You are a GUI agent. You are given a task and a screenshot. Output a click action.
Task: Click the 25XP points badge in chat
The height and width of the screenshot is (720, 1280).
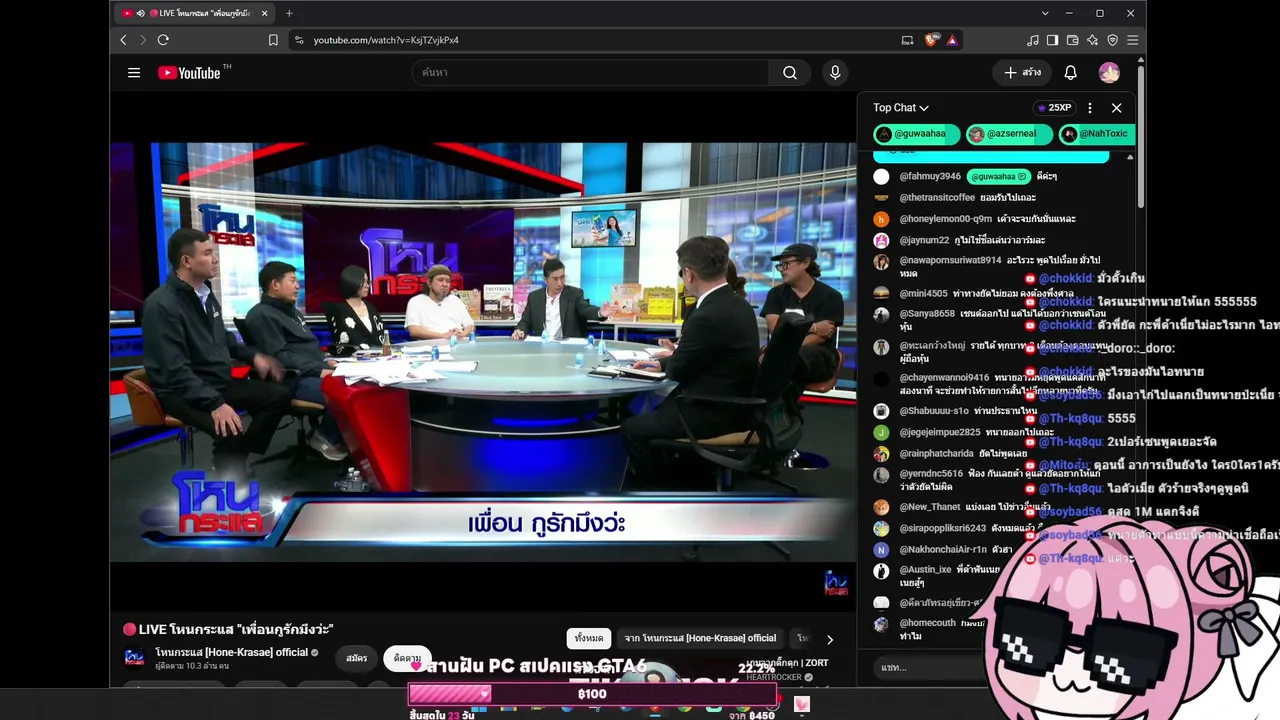(1054, 108)
